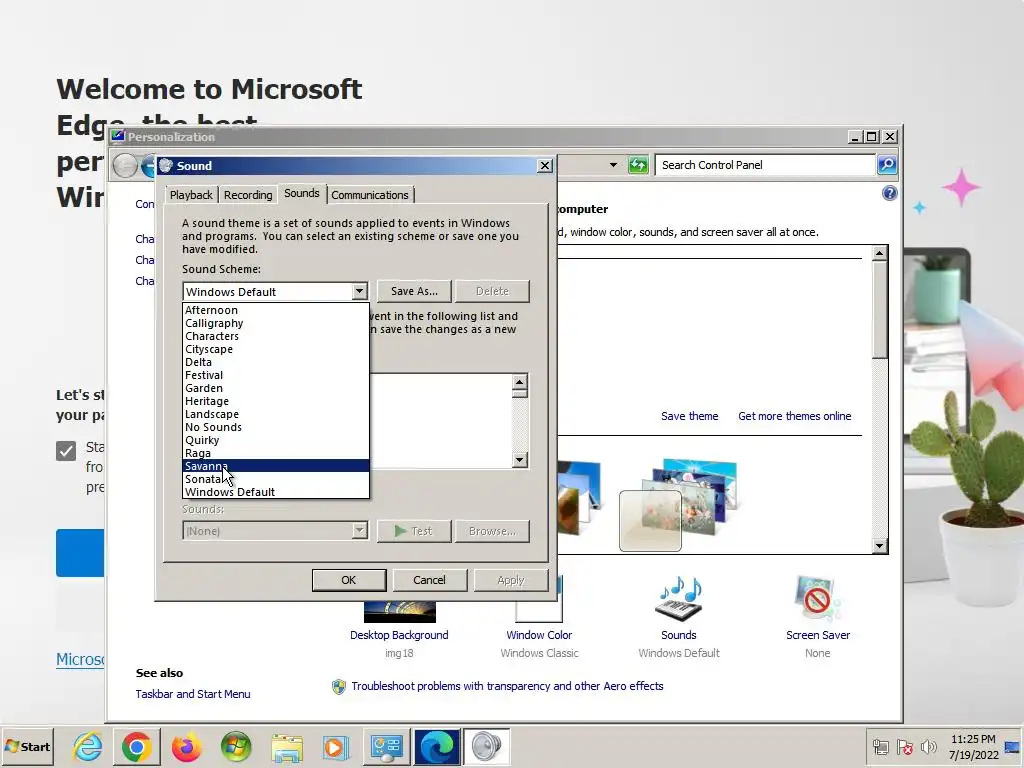Pick Raga from scheme list

click(x=276, y=453)
